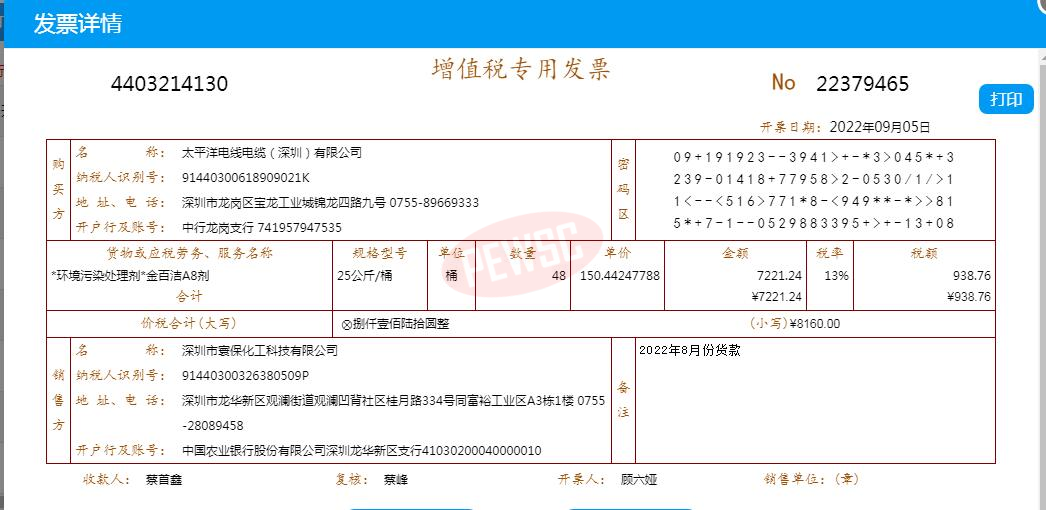Image resolution: width=1046 pixels, height=510 pixels.
Task: Select tax rate 13%
Action: point(837,275)
